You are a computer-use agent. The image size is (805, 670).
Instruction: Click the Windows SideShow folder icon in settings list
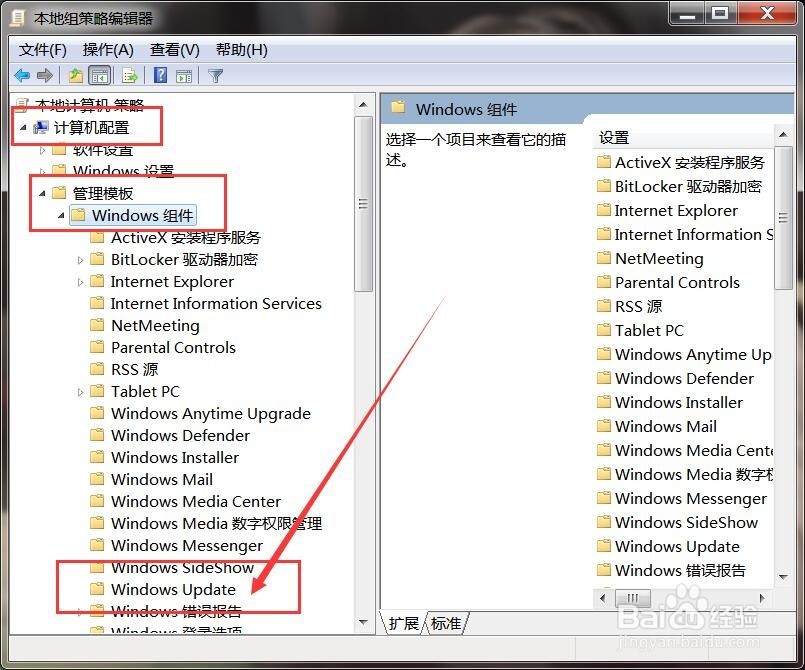click(604, 522)
